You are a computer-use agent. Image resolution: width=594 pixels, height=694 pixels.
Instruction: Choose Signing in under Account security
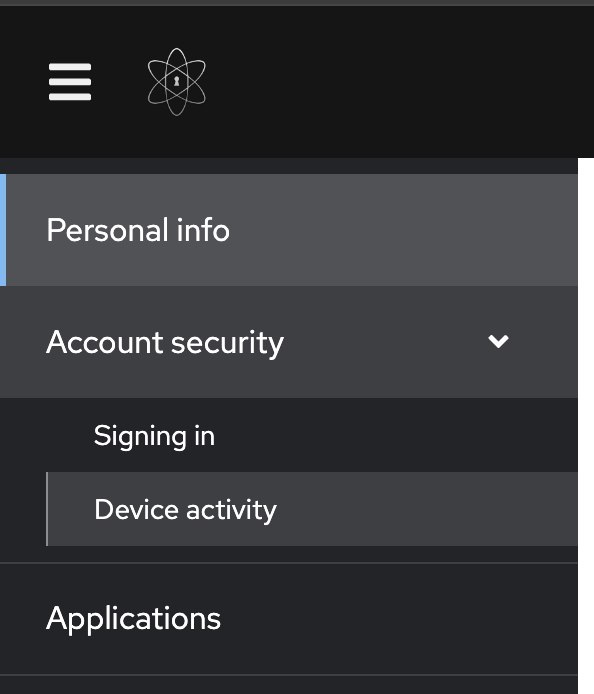pos(154,436)
